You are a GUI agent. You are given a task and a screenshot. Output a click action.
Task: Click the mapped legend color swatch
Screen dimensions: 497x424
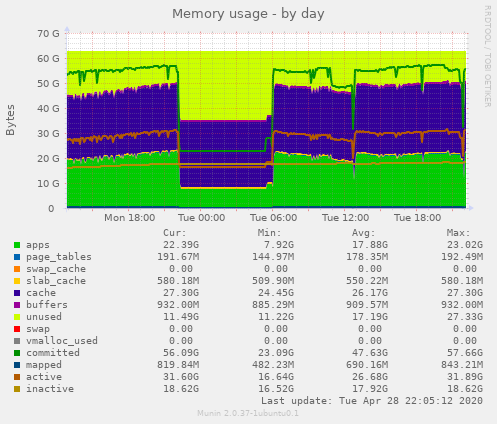[17, 365]
